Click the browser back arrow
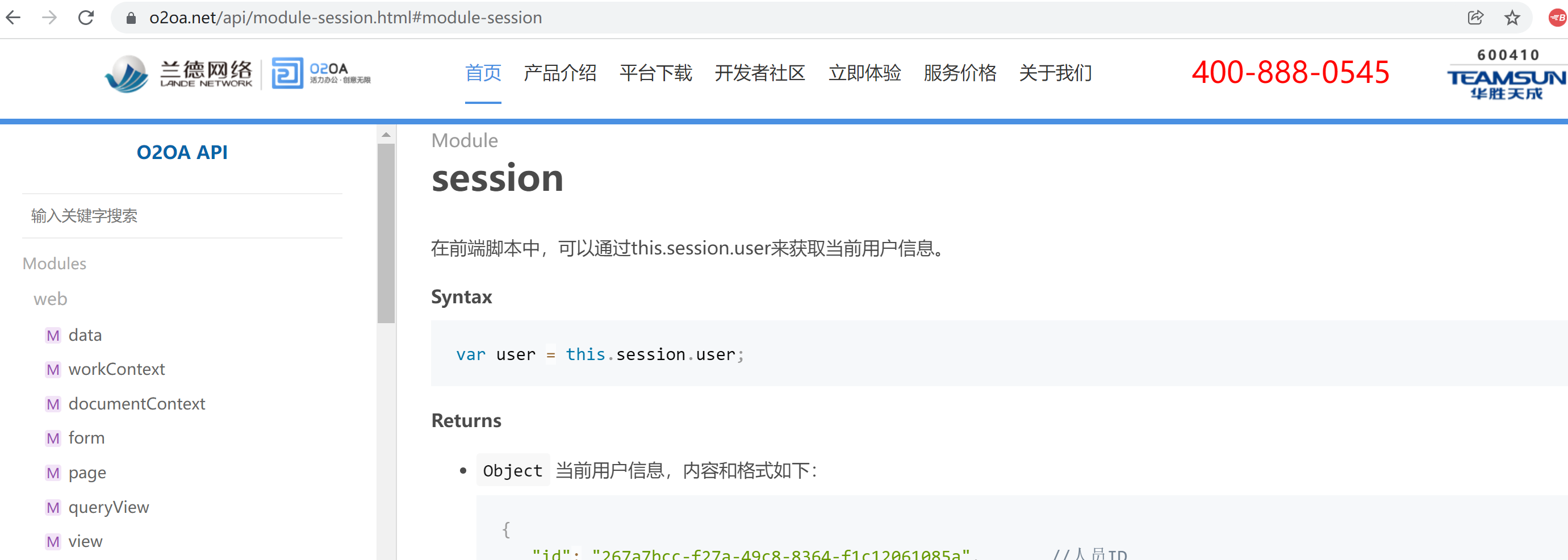This screenshot has width=1568, height=560. 14,18
